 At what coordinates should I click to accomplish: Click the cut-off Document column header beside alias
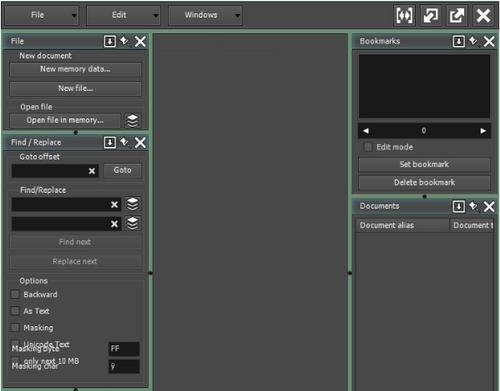[x=472, y=225]
